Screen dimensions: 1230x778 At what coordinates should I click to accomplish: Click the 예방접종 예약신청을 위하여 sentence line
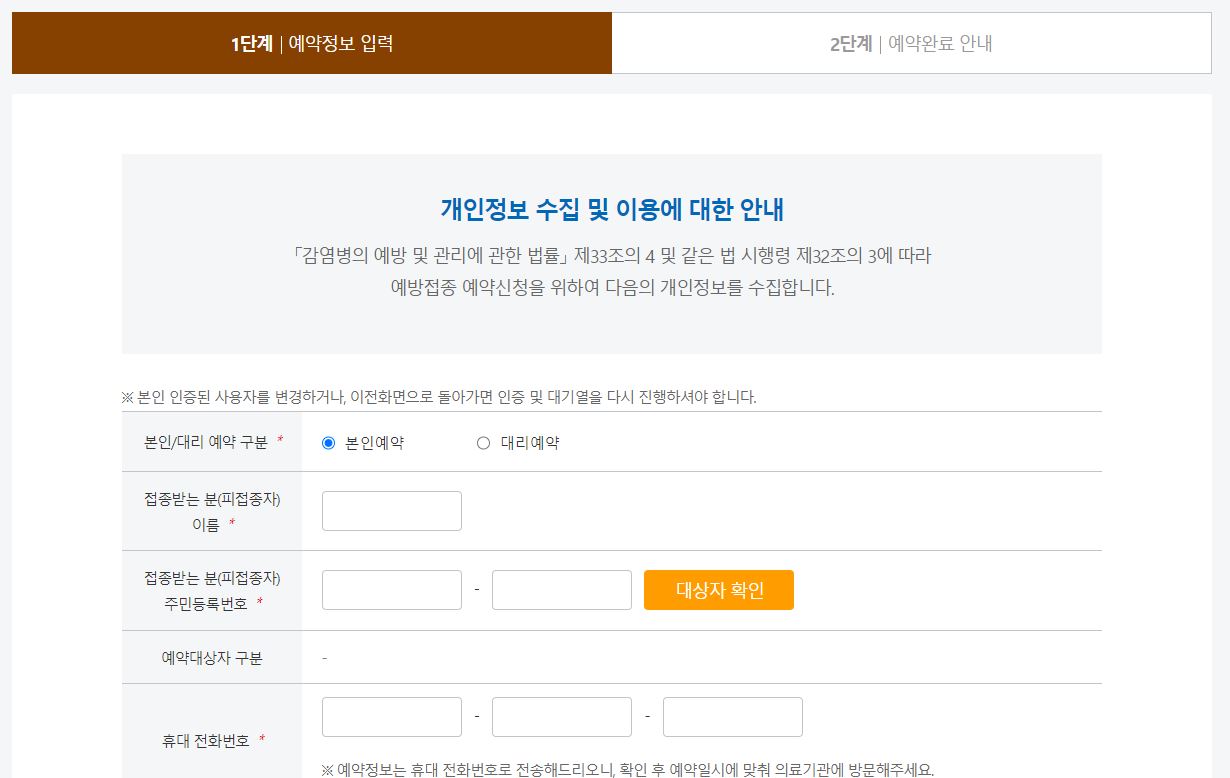612,288
